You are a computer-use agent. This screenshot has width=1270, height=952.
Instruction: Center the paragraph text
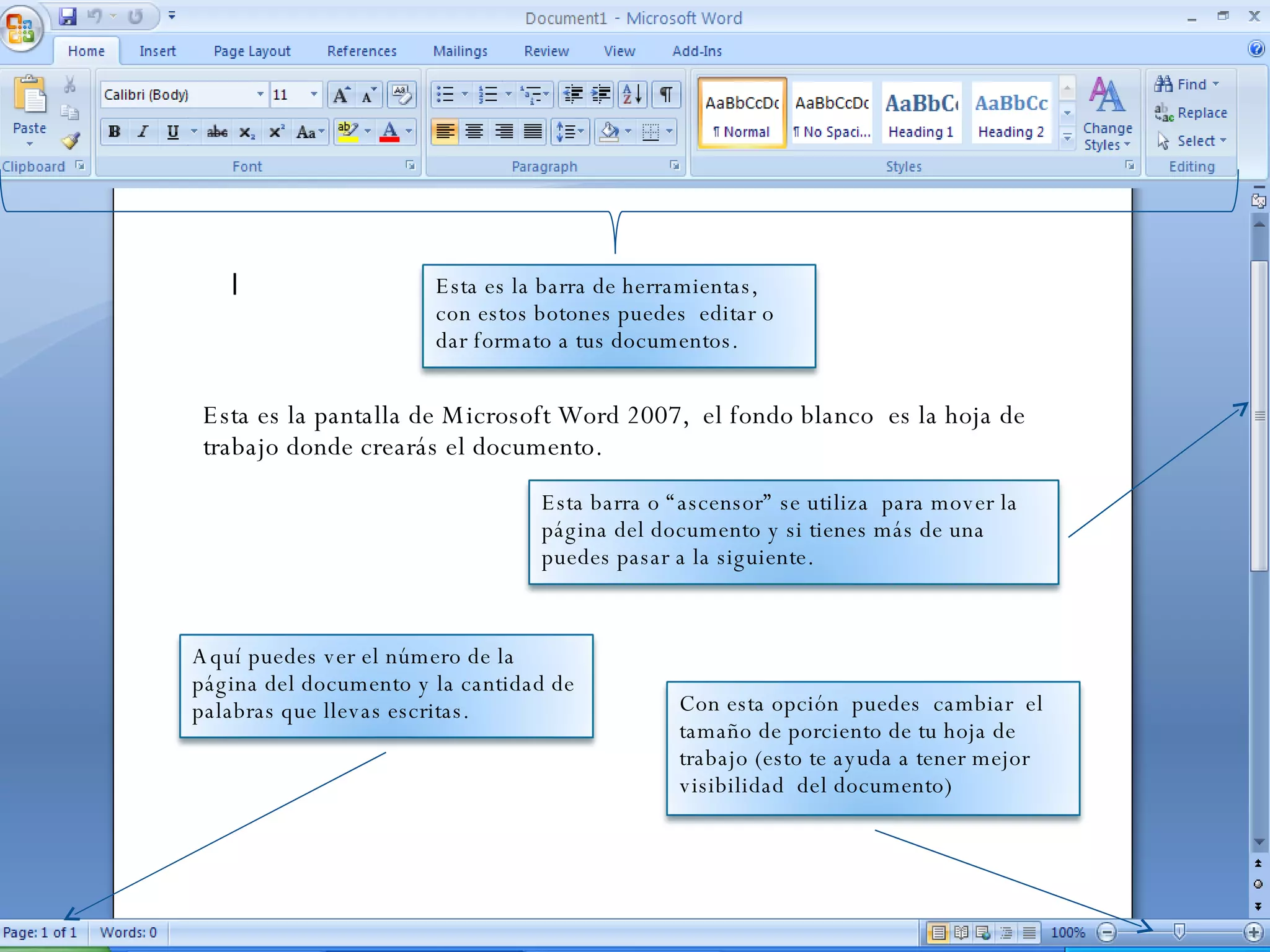pyautogui.click(x=474, y=131)
